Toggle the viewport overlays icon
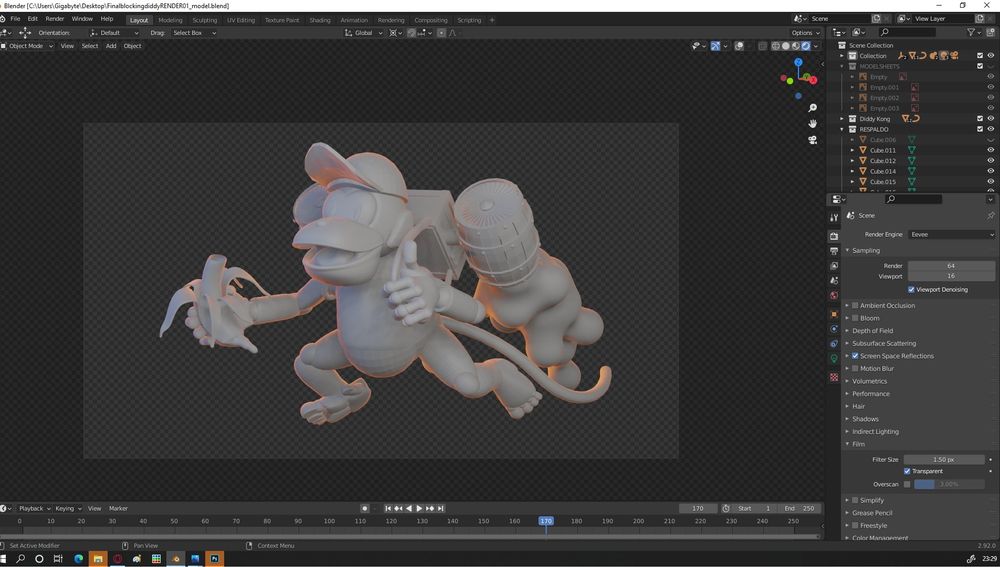The height and width of the screenshot is (567, 1000). coord(739,46)
